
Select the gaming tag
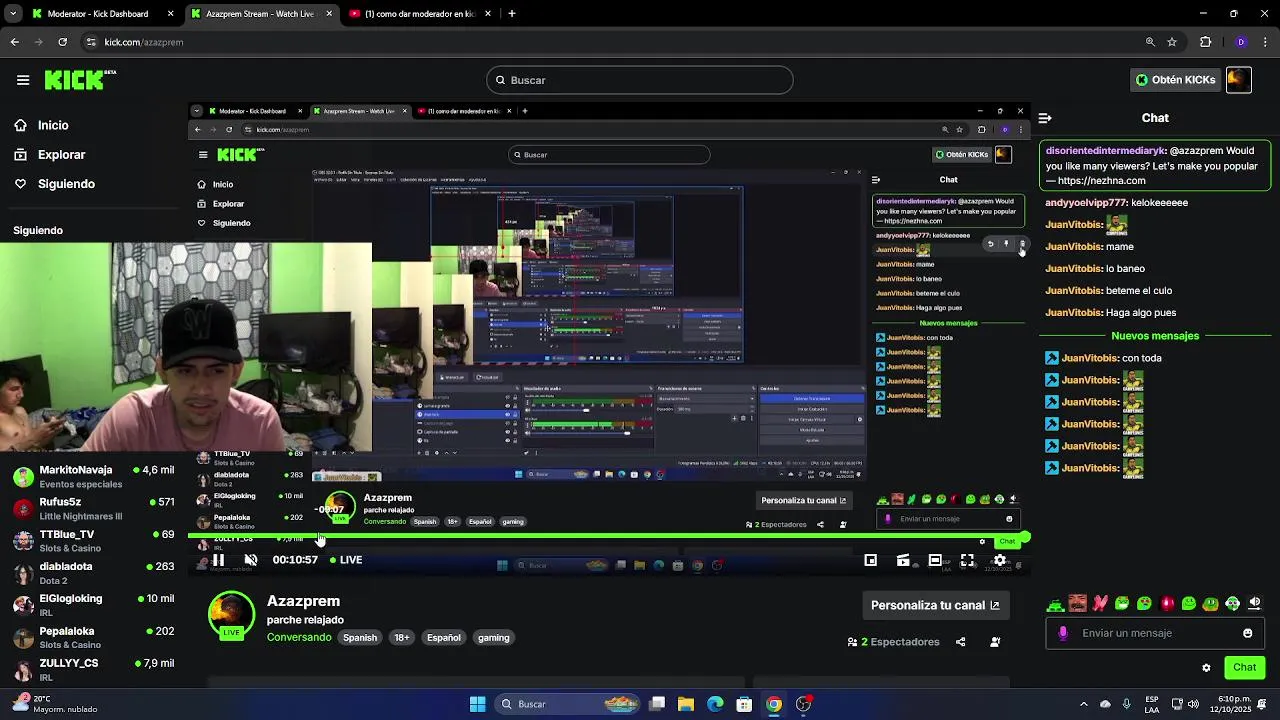(x=493, y=637)
